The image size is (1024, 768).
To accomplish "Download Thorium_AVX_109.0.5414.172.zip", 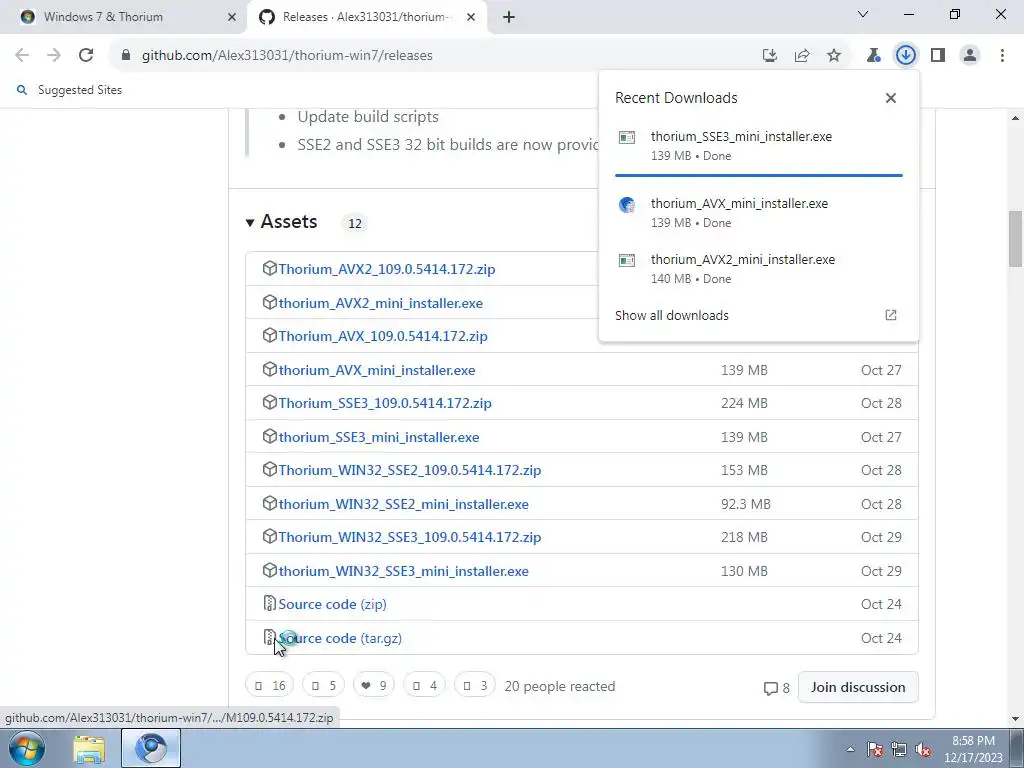I will (x=383, y=336).
